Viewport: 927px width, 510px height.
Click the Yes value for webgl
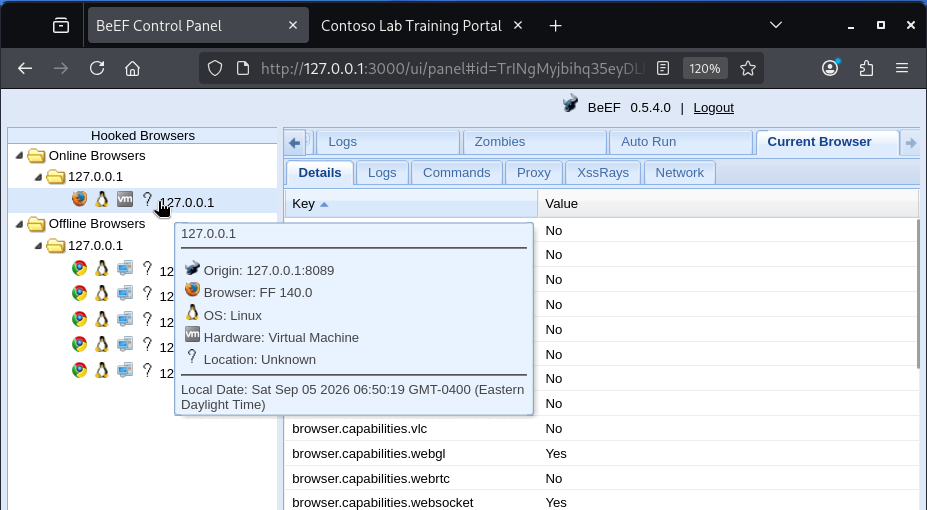(x=556, y=454)
